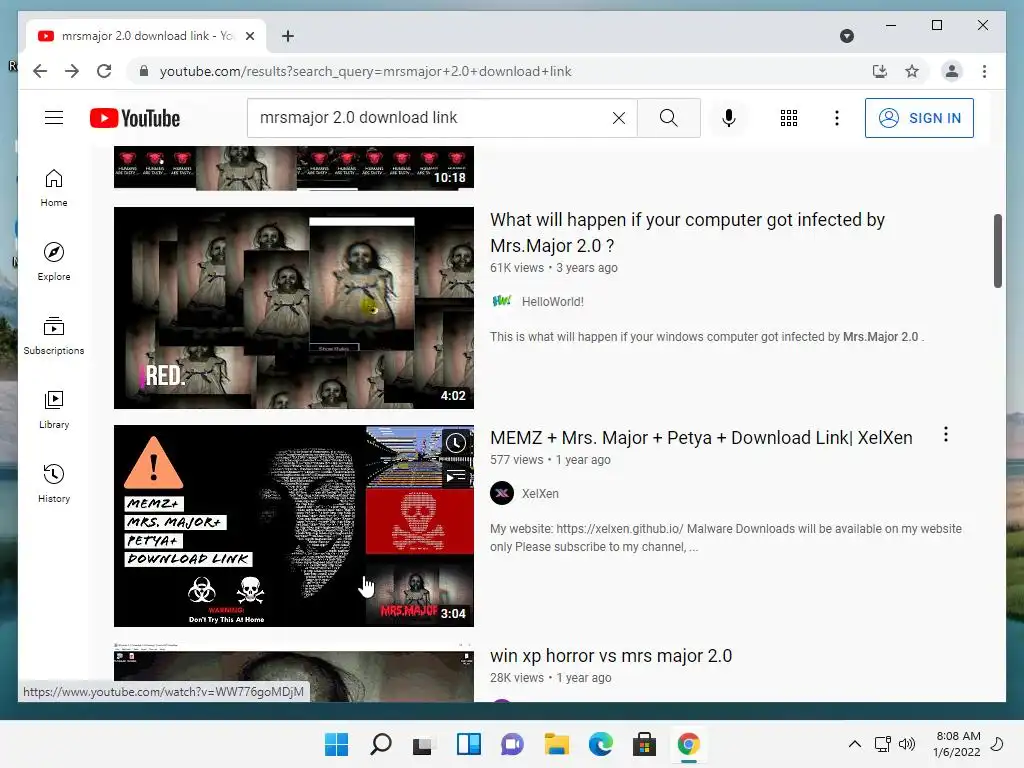1024x768 pixels.
Task: Click the page vertical scrollbar thumb
Action: [x=997, y=250]
